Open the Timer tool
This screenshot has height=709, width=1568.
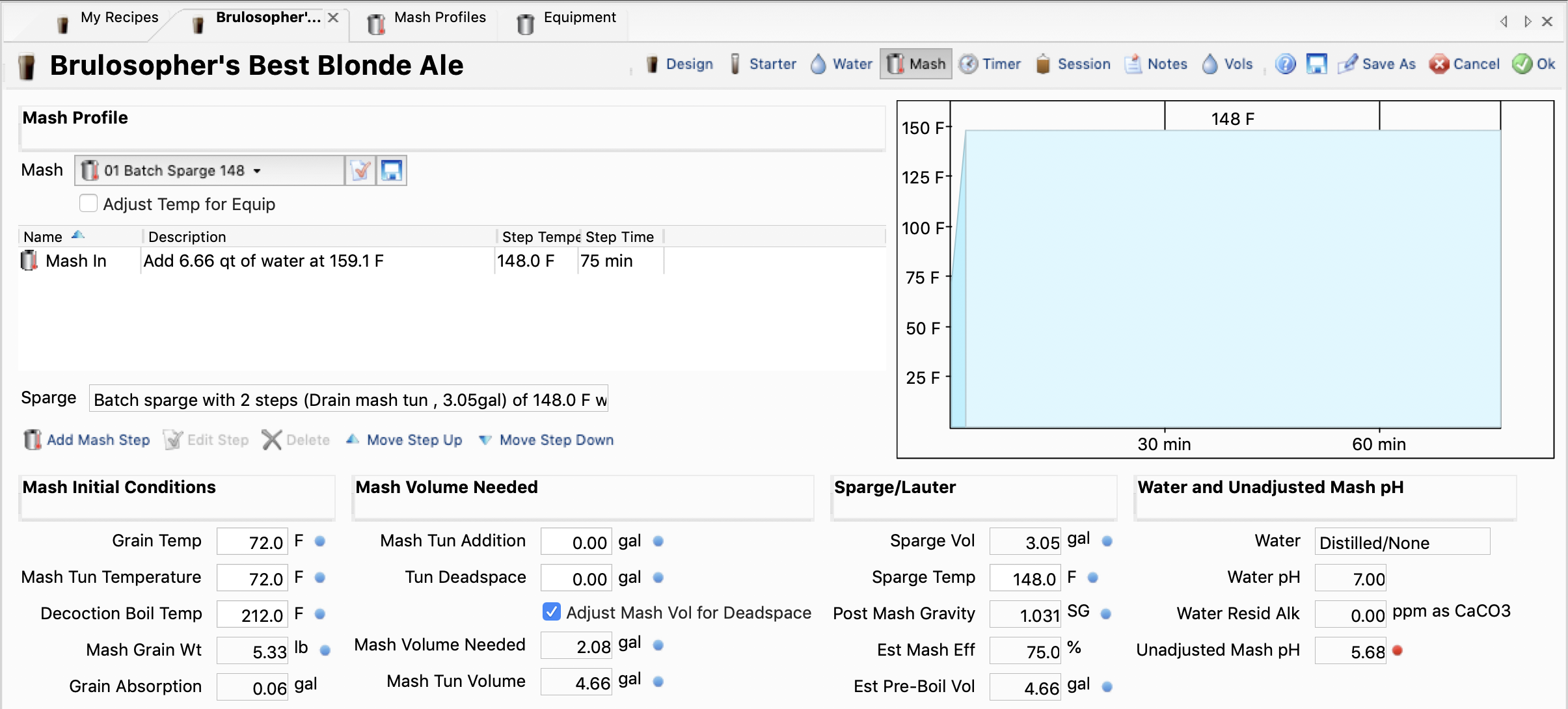[990, 64]
